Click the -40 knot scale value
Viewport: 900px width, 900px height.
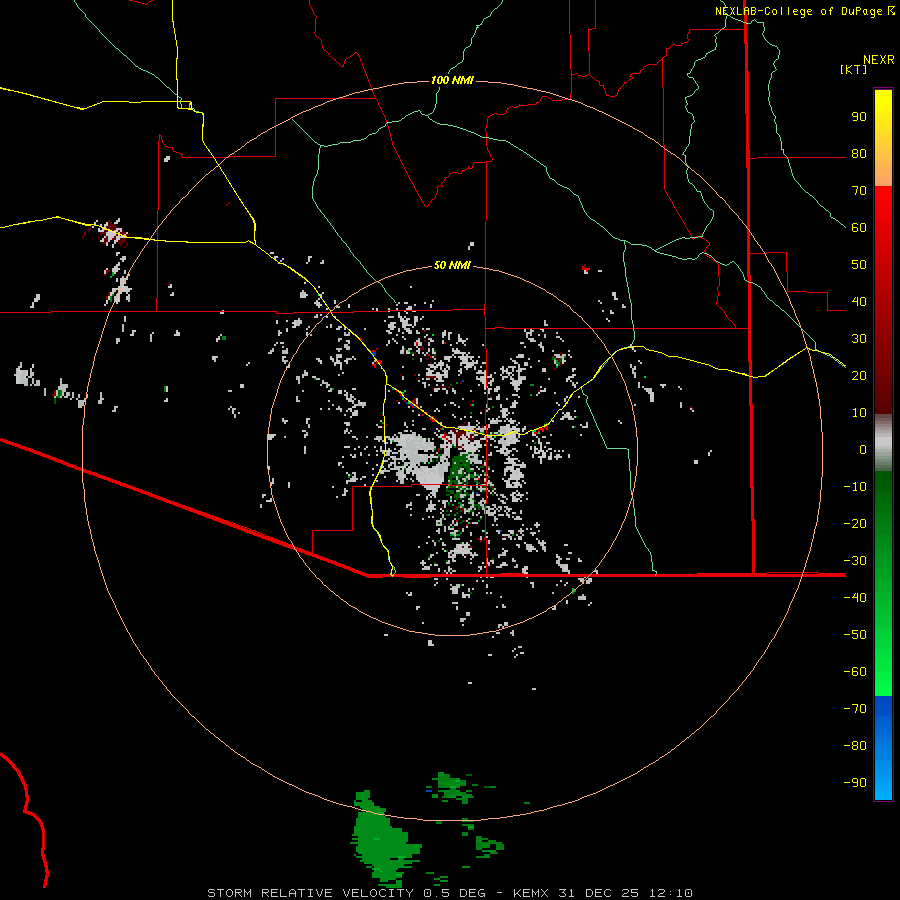pyautogui.click(x=855, y=598)
